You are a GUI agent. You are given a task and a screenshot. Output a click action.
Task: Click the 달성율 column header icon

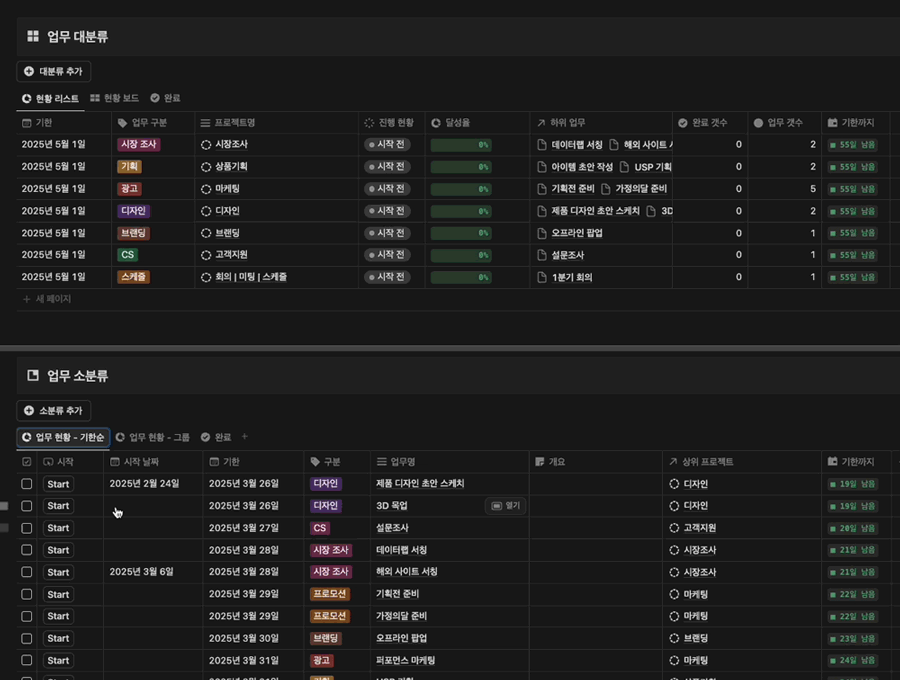437,123
